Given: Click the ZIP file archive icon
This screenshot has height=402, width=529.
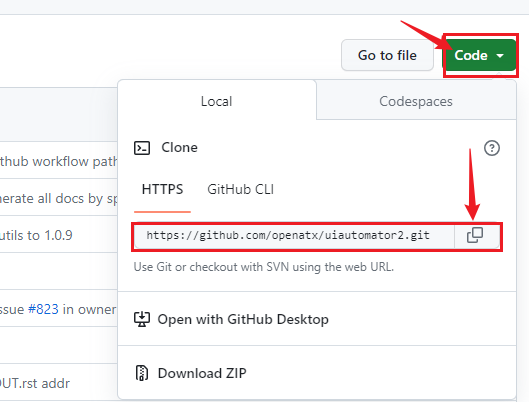Looking at the screenshot, I should coord(142,373).
